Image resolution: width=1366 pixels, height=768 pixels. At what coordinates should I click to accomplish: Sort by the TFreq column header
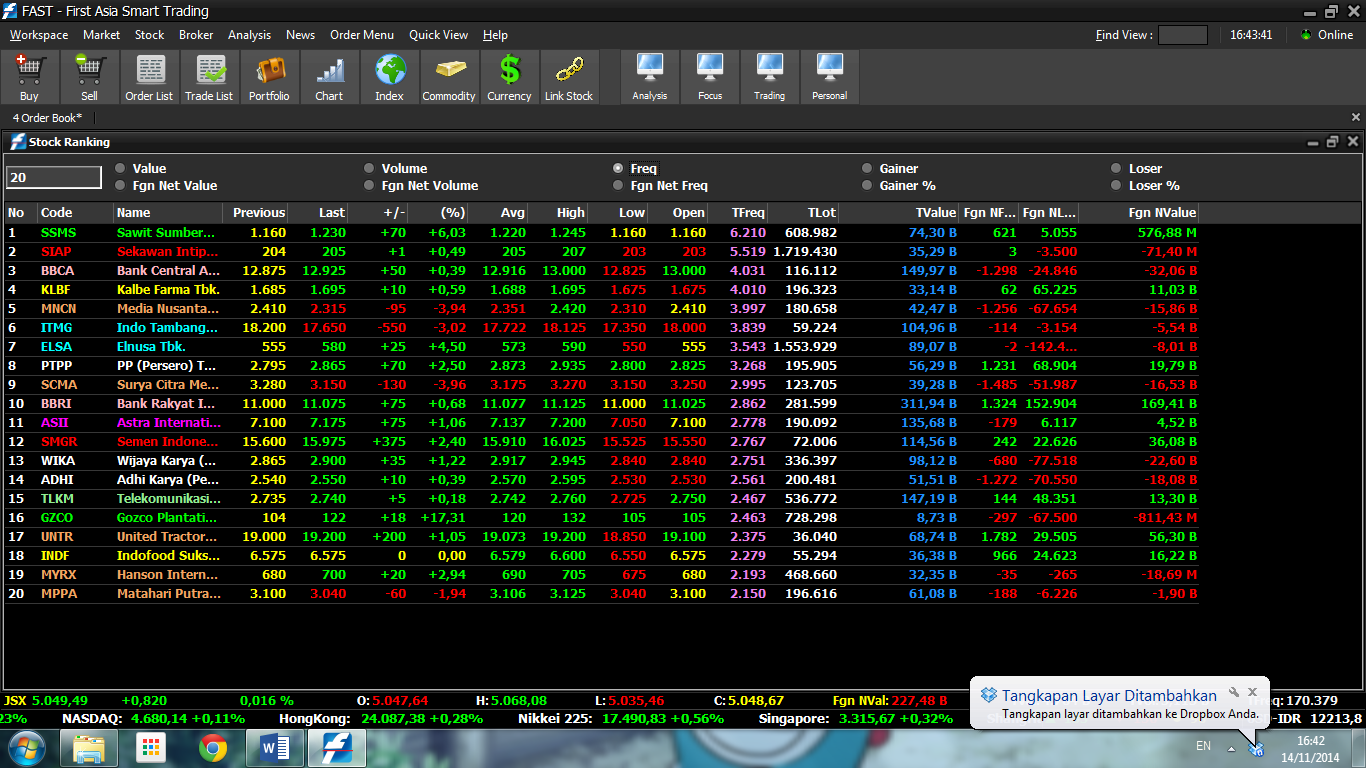pos(738,212)
